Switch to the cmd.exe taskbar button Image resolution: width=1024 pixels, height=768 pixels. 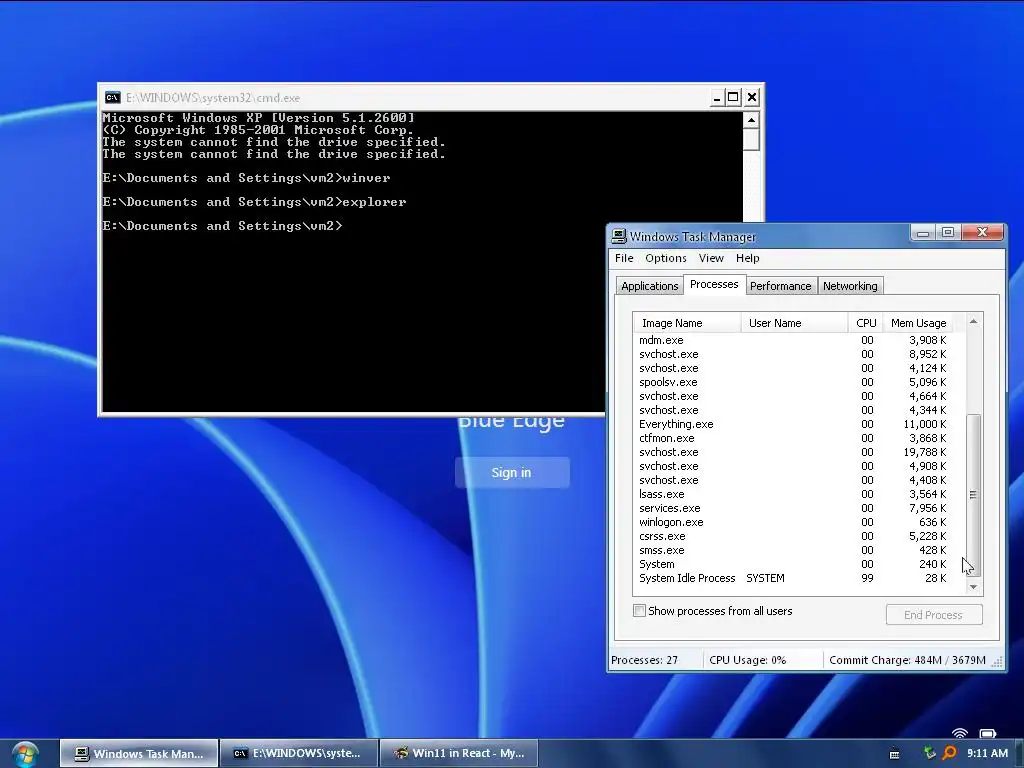click(x=299, y=753)
